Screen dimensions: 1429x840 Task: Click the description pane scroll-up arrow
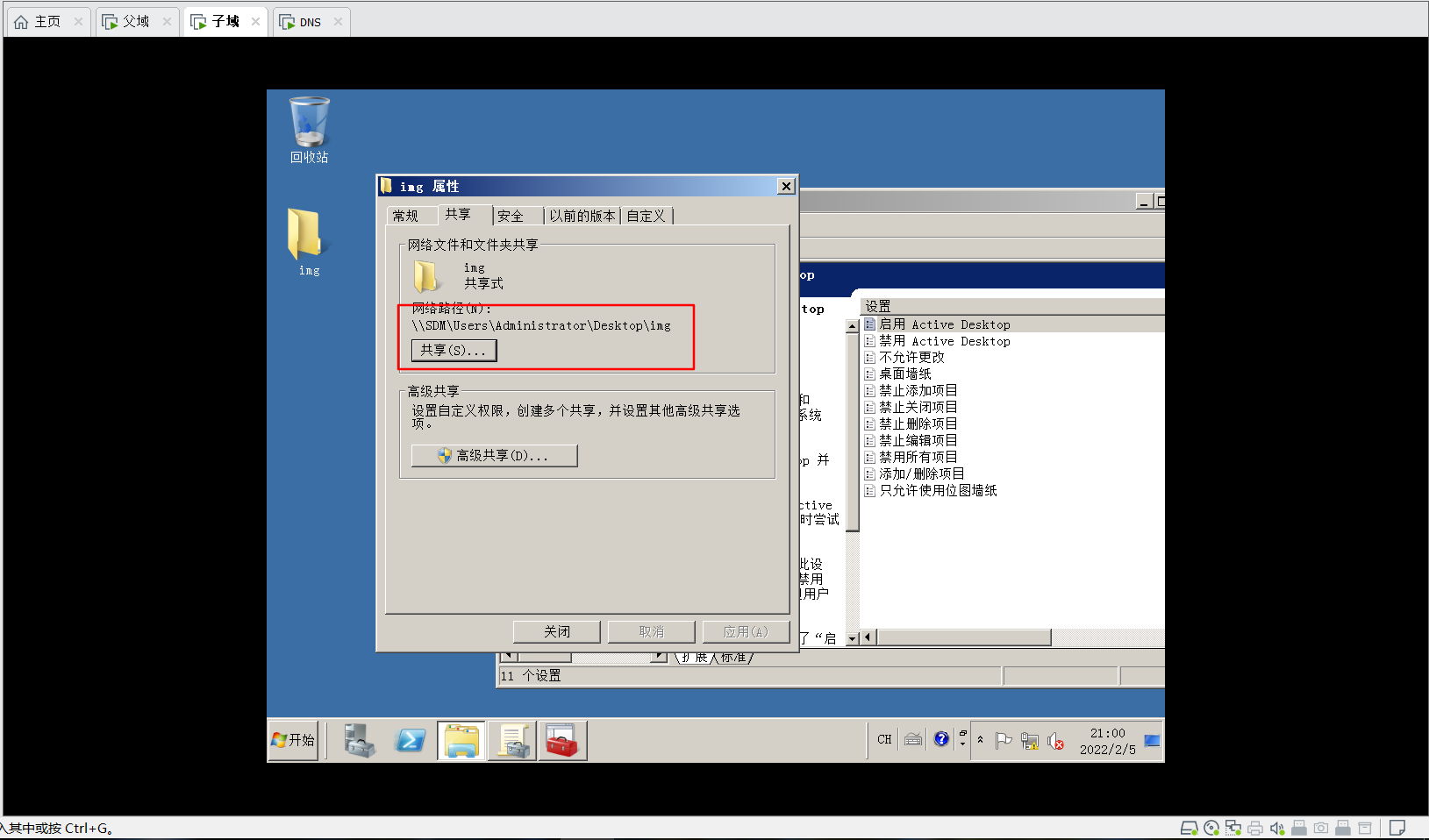coord(852,326)
